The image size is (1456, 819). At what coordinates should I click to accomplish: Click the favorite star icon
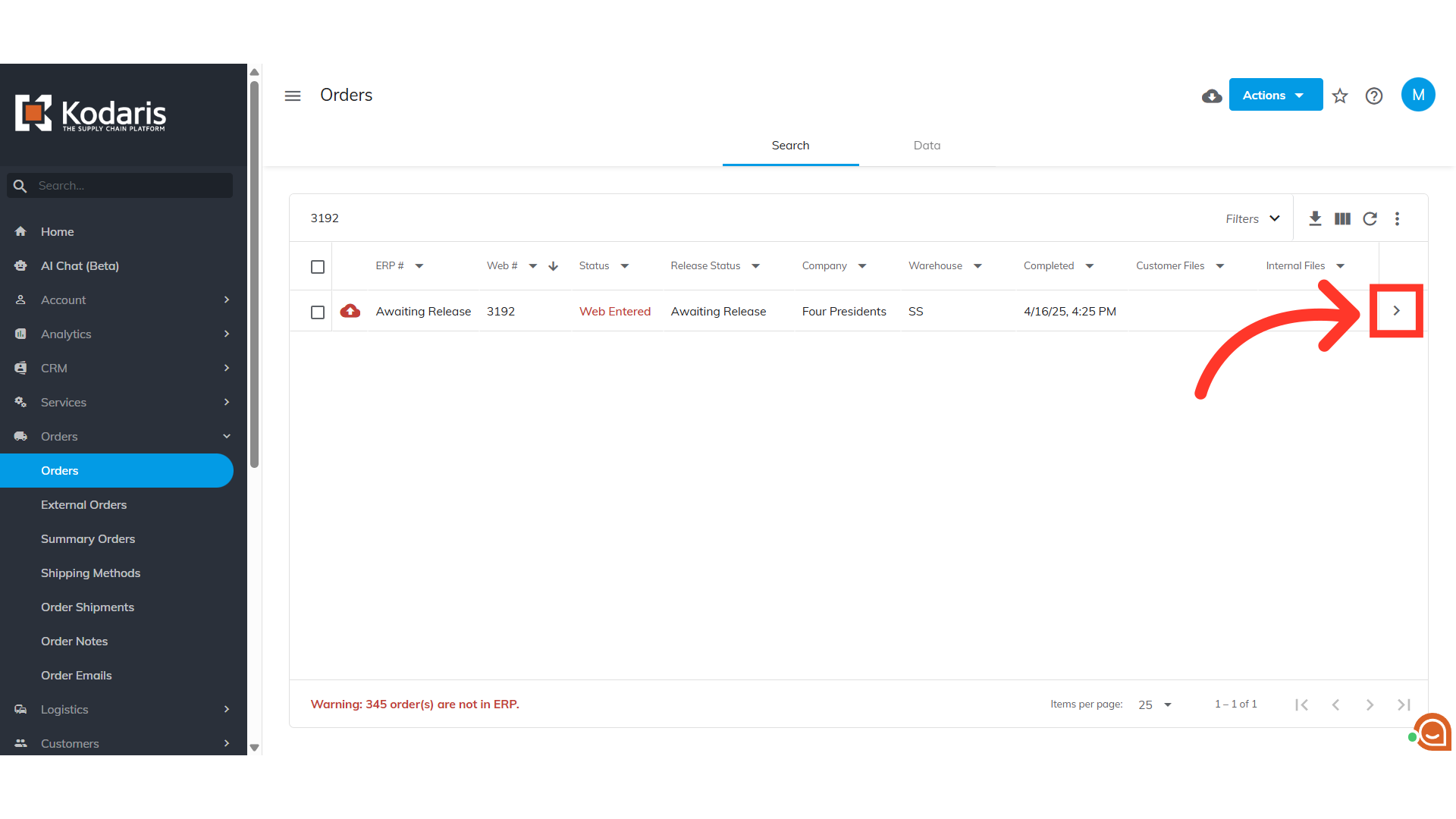point(1340,96)
